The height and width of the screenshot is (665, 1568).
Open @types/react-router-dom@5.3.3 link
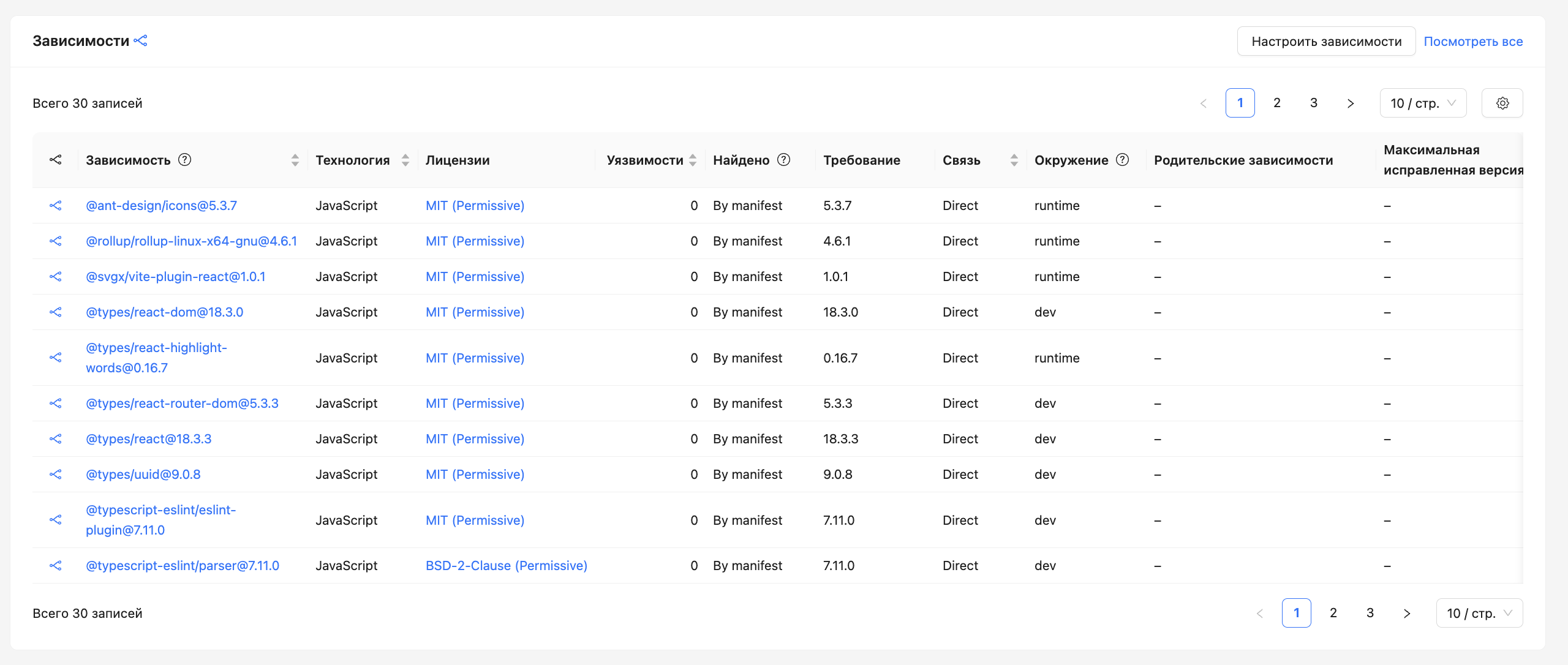(x=182, y=404)
